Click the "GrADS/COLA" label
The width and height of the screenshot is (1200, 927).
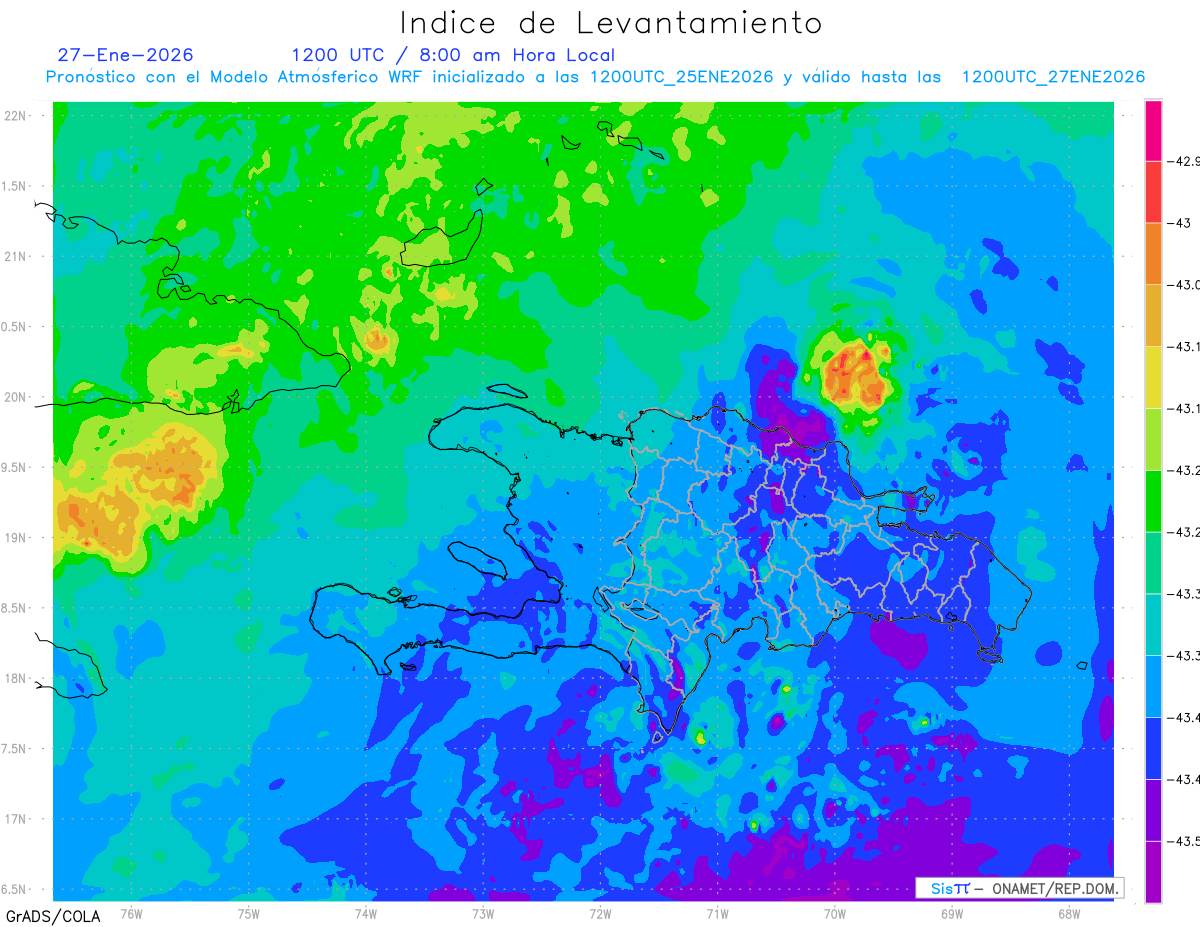tap(52, 916)
